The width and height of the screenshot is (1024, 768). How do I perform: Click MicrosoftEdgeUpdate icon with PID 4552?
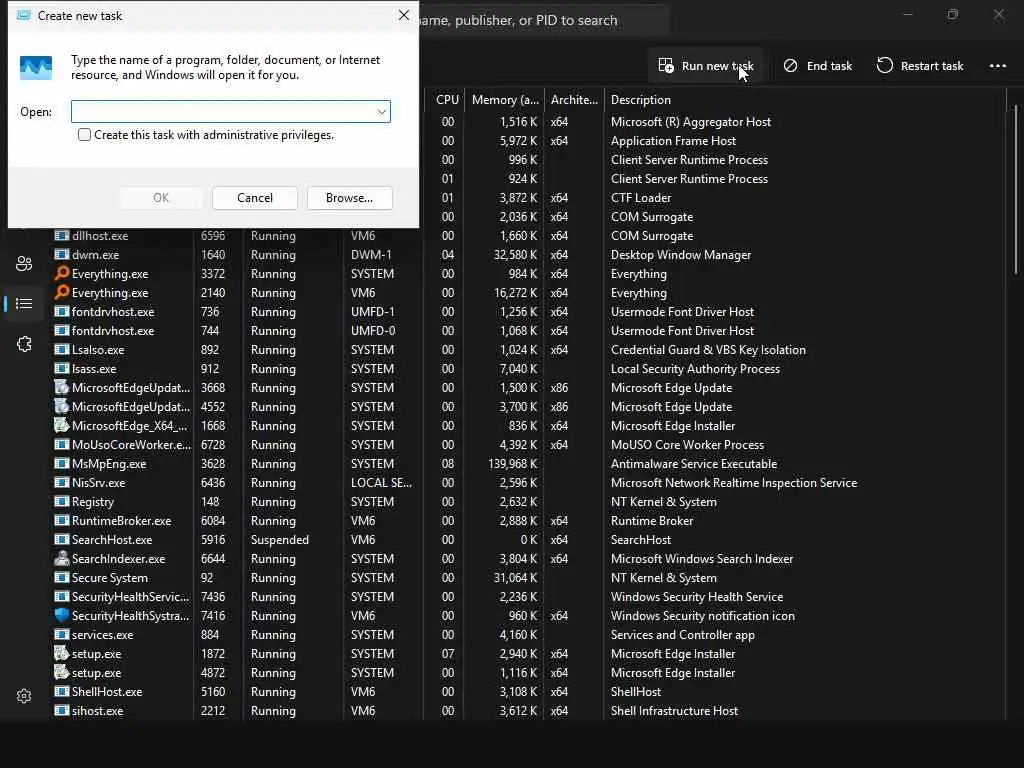pos(61,406)
